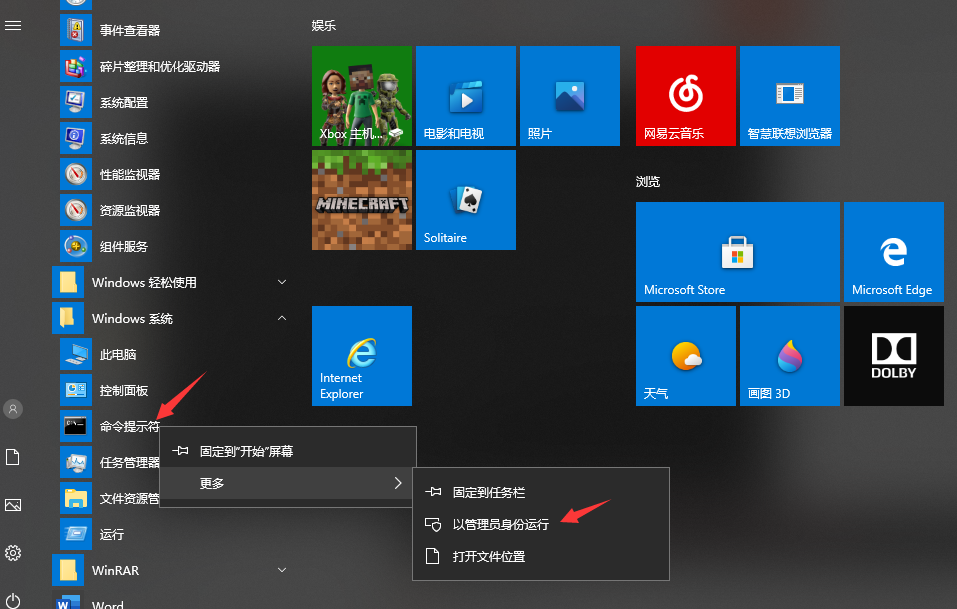Open the Dolby tile
This screenshot has width=957, height=609.
[x=894, y=356]
